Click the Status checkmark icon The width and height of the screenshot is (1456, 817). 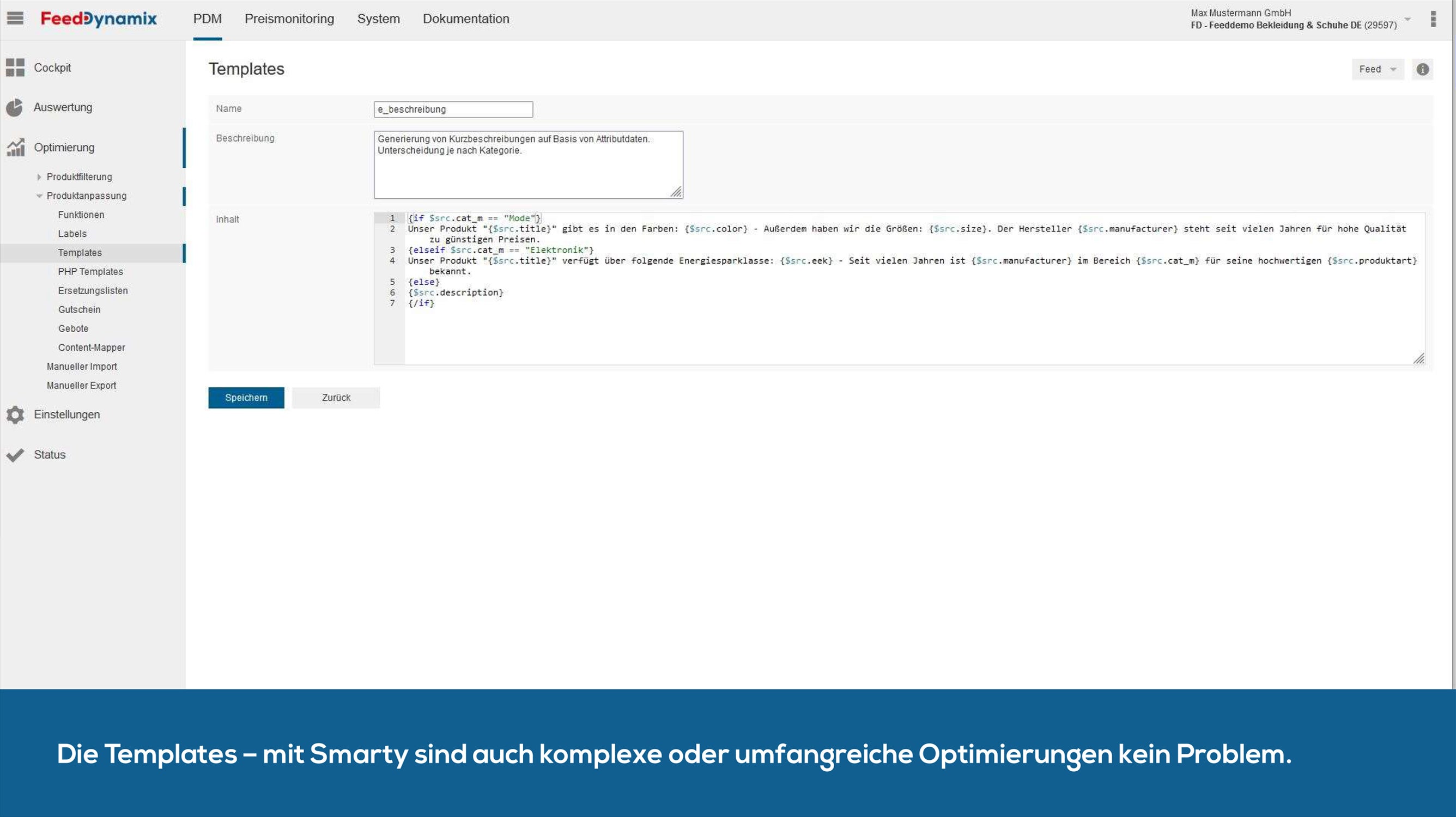(15, 455)
